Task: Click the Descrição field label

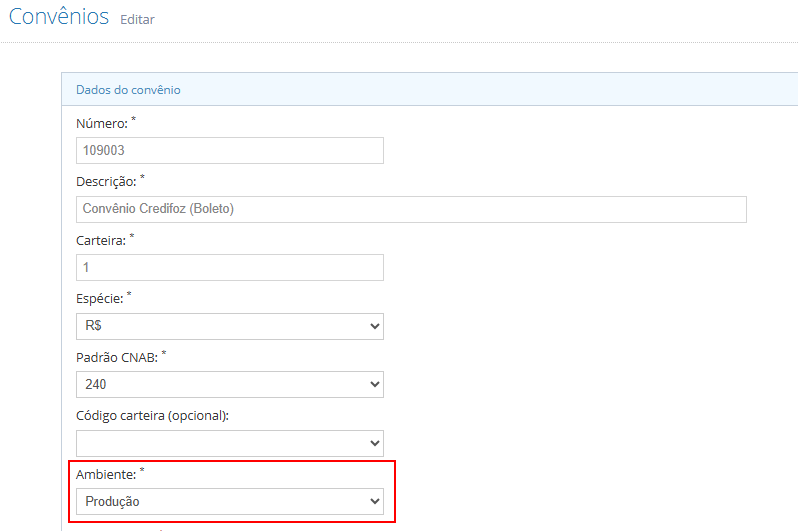Action: click(106, 182)
